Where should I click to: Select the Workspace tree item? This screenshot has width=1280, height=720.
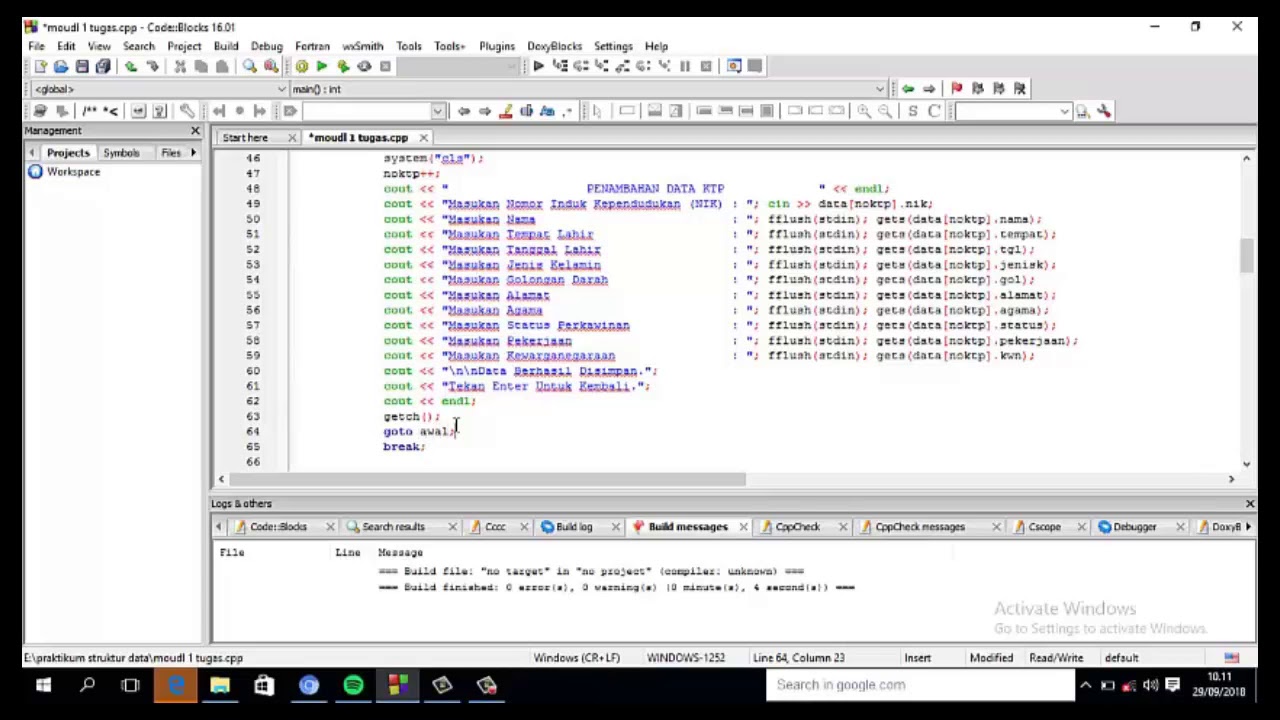pos(73,172)
